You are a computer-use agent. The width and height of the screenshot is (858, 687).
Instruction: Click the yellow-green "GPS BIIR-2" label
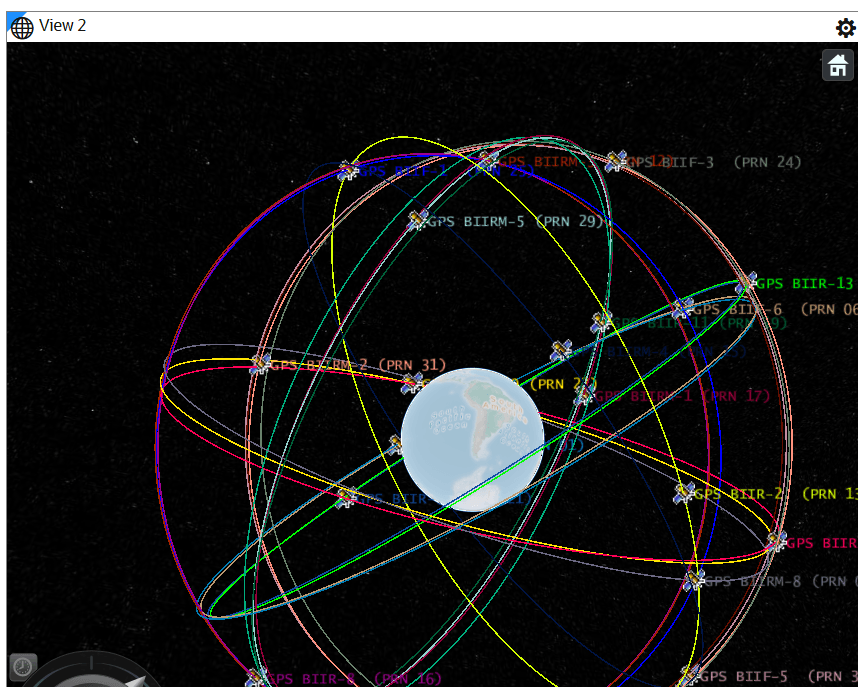[x=739, y=494]
